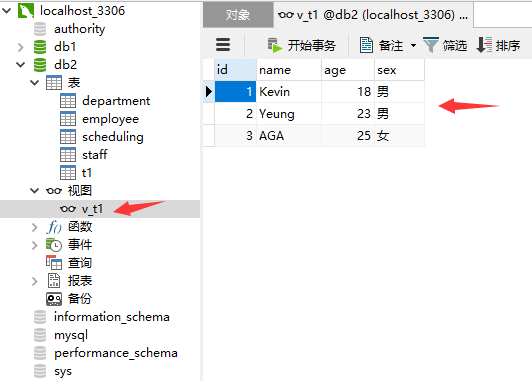Expand the 函数 functions group
This screenshot has width=532, height=381.
coord(35,227)
